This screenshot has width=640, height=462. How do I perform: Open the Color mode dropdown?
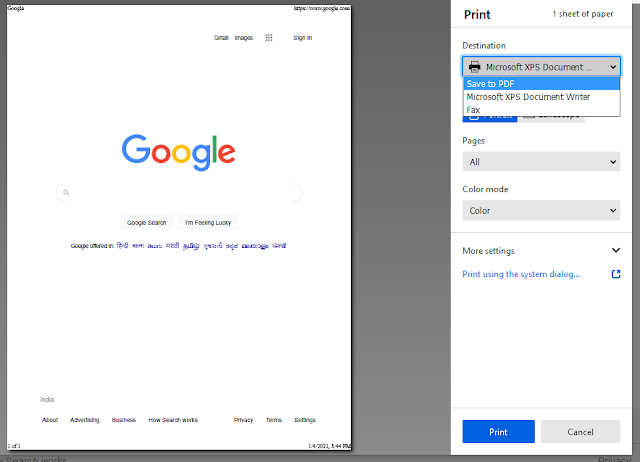point(541,210)
